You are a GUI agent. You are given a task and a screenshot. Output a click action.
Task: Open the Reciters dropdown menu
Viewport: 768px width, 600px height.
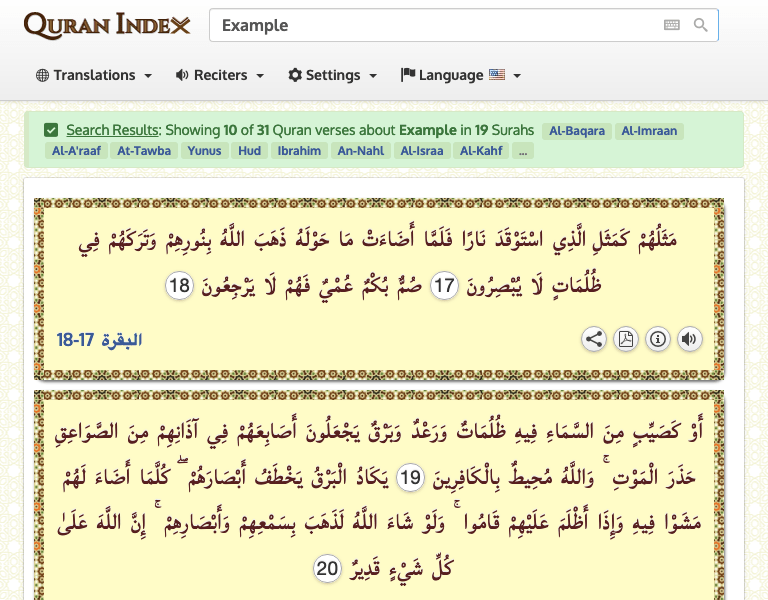pyautogui.click(x=220, y=75)
